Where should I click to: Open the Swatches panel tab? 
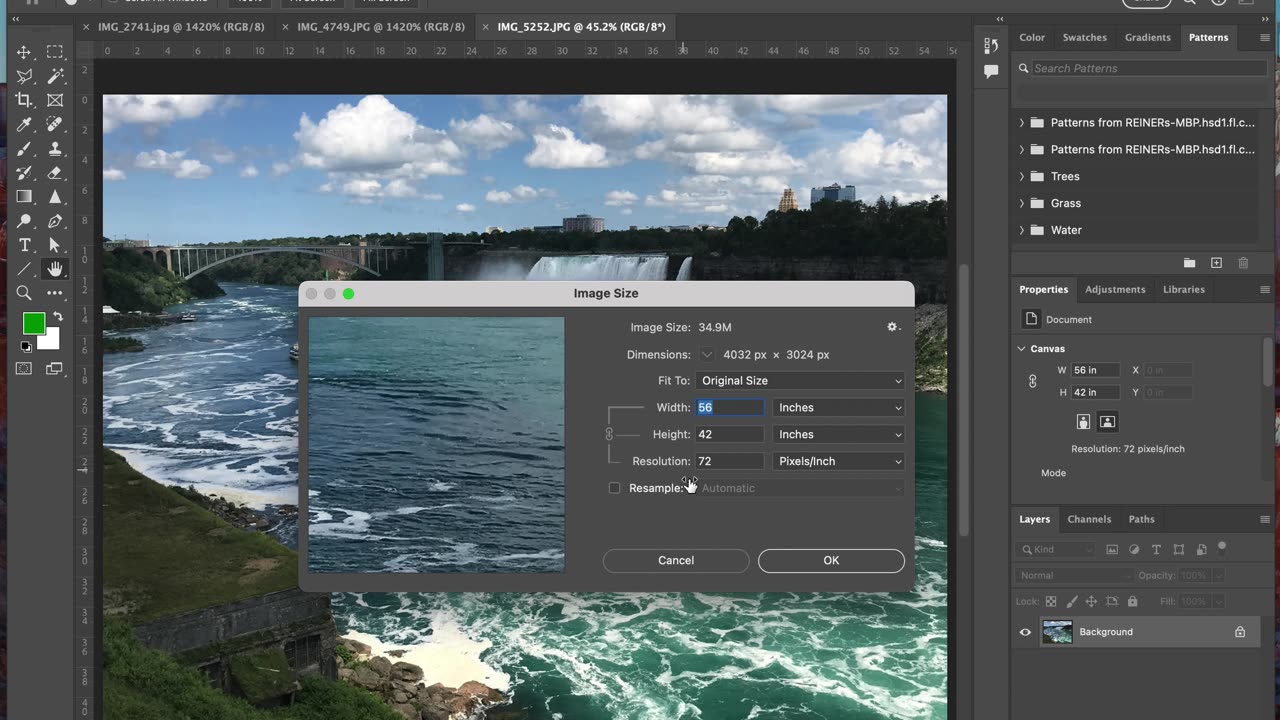pos(1084,37)
